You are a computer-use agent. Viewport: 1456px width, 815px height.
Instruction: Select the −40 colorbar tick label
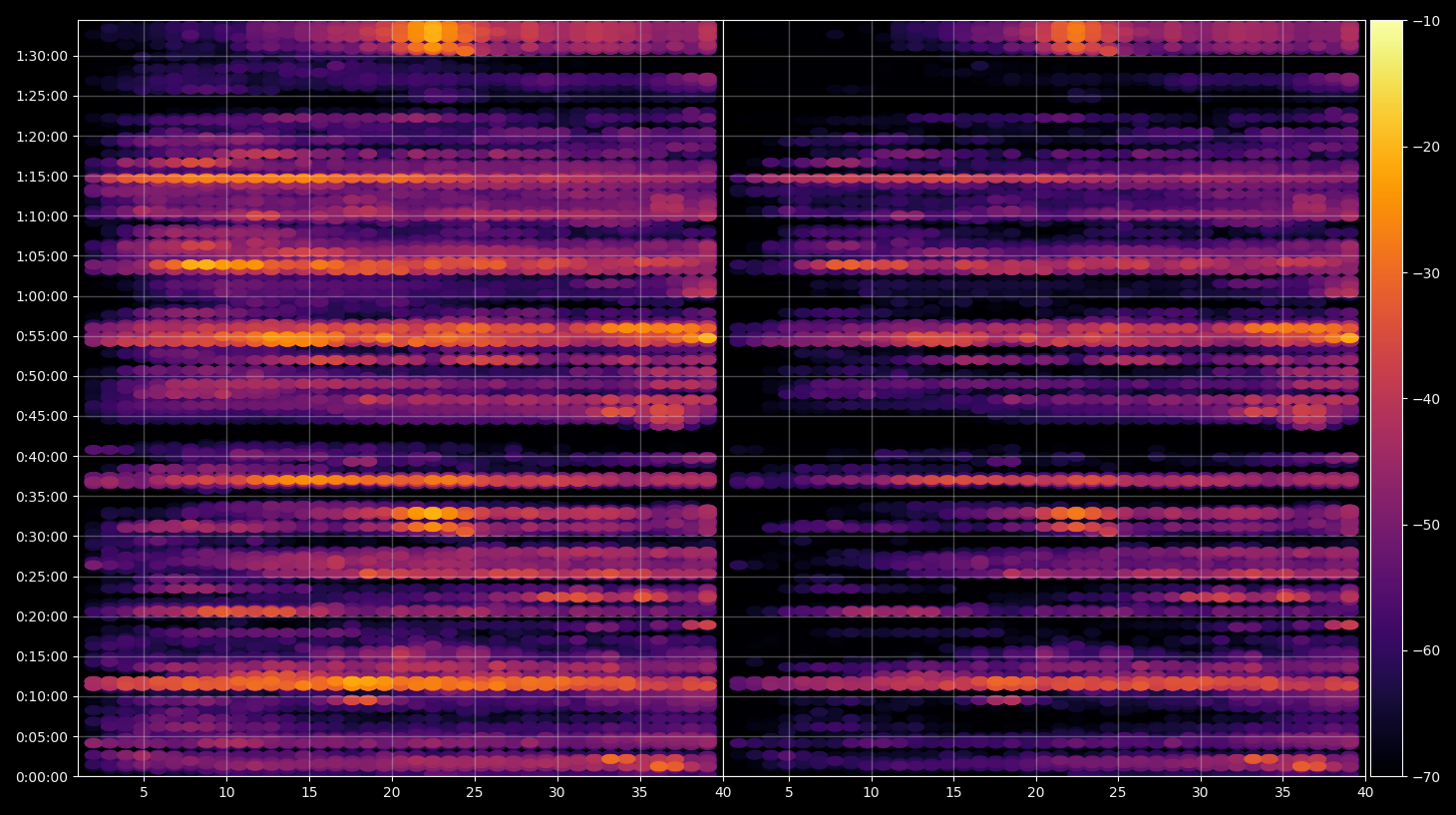coord(1427,399)
